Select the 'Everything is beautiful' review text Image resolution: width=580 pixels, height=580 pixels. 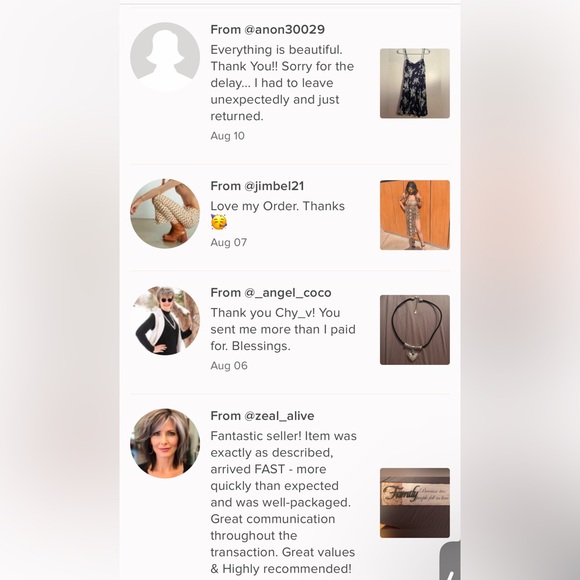(x=282, y=83)
